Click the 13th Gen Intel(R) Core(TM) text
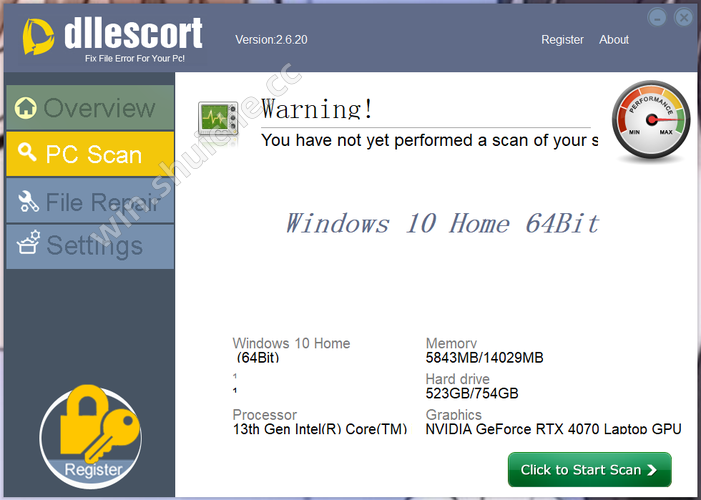The width and height of the screenshot is (701, 500). pos(320,429)
